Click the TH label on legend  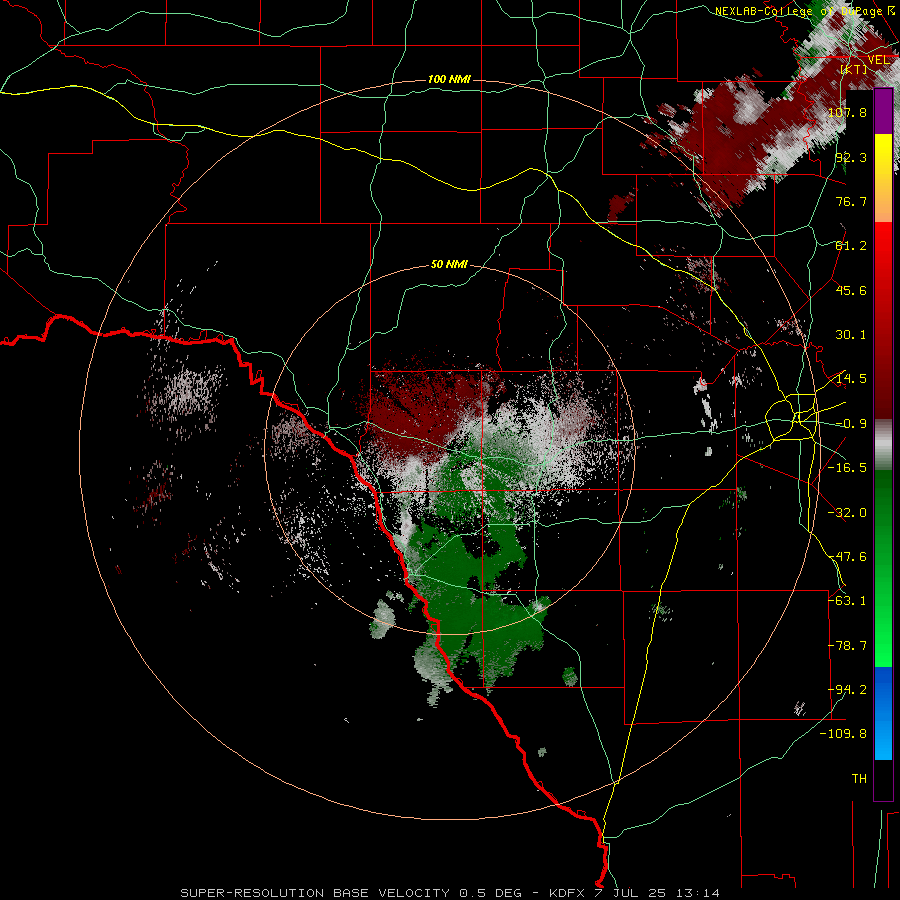[x=859, y=779]
